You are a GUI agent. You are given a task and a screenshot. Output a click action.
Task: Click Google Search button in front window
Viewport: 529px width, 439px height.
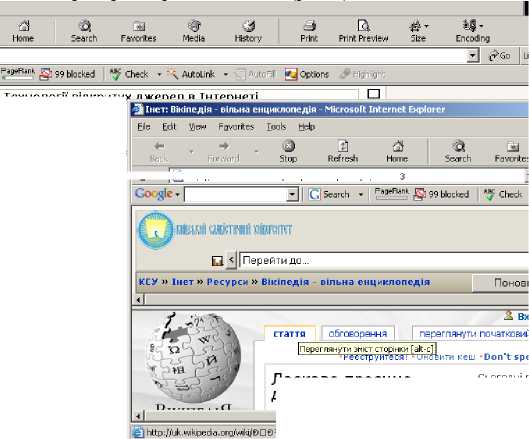pyautogui.click(x=330, y=194)
